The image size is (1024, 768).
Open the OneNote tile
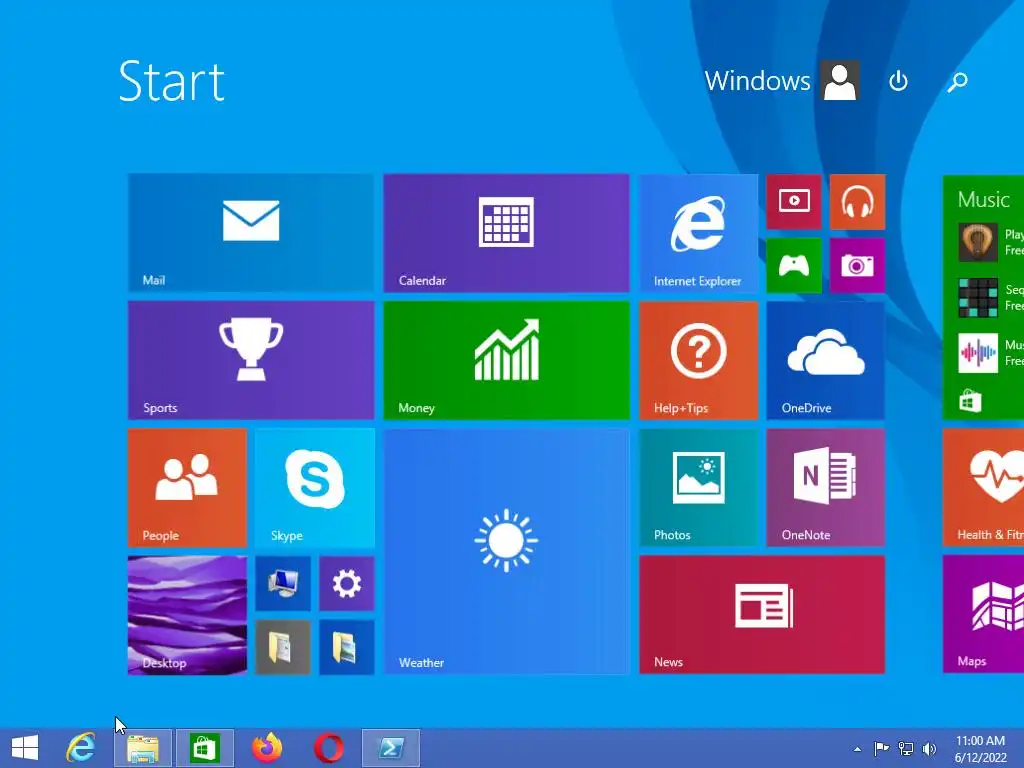825,487
